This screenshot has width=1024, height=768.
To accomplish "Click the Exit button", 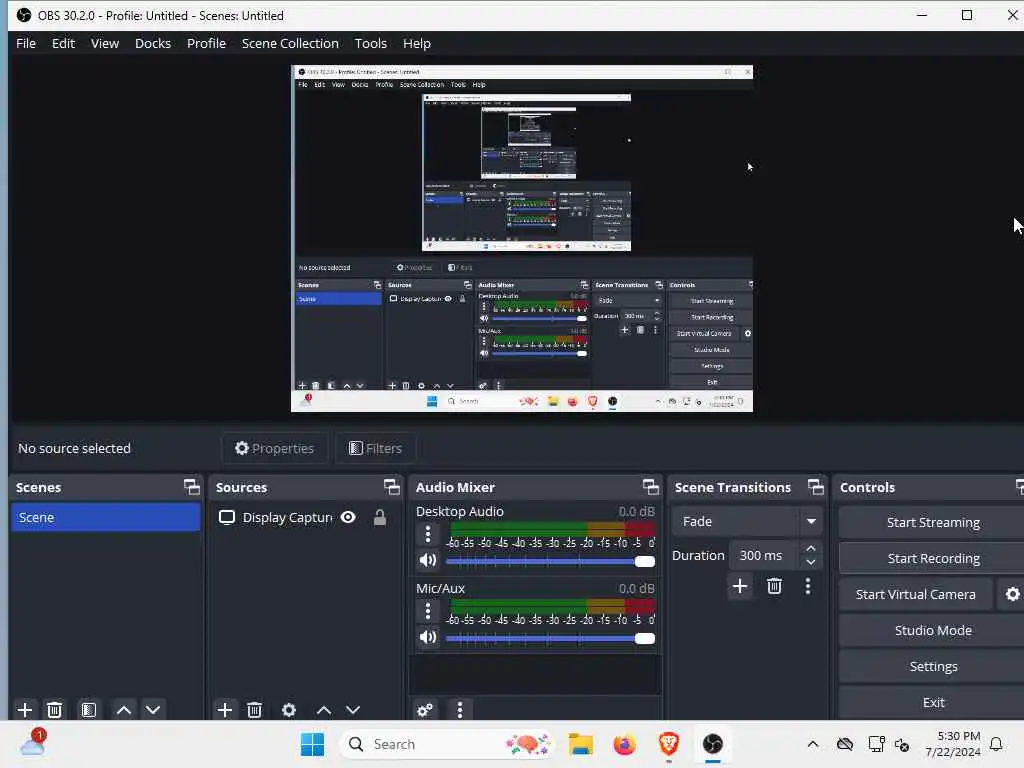I will 933,702.
